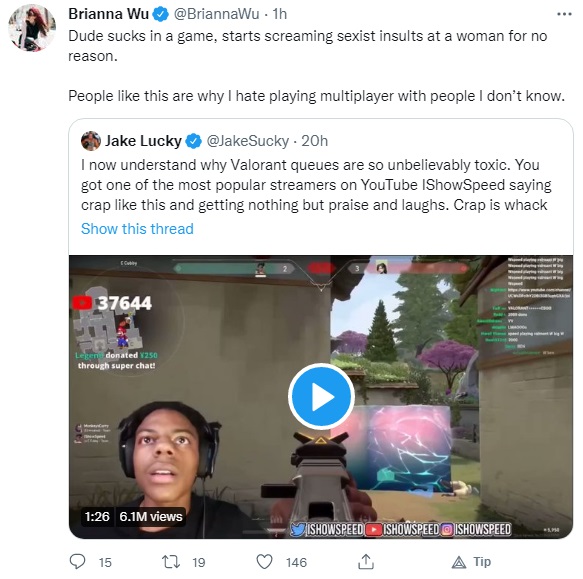Viewport: 583px width, 579px height.
Task: Open the reply speech bubble icon
Action: coord(77,562)
